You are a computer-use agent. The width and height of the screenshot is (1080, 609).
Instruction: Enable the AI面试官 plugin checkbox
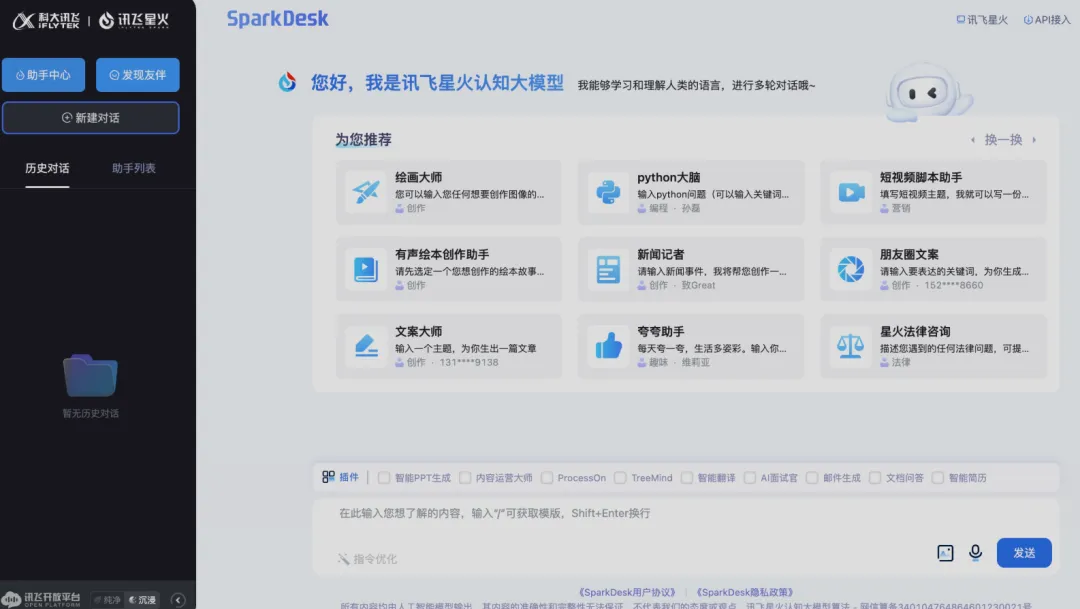749,477
